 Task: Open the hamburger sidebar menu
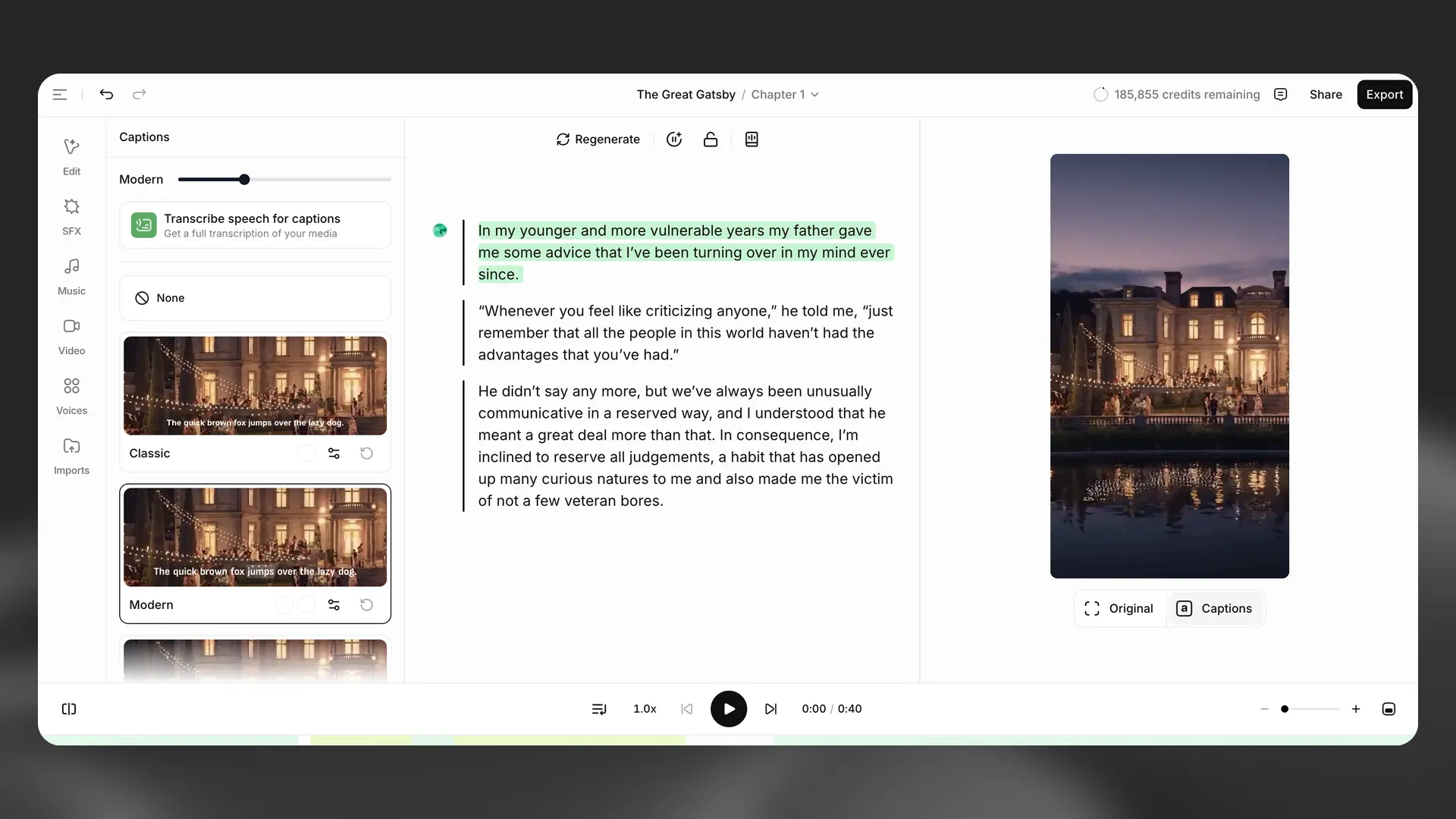pos(60,95)
